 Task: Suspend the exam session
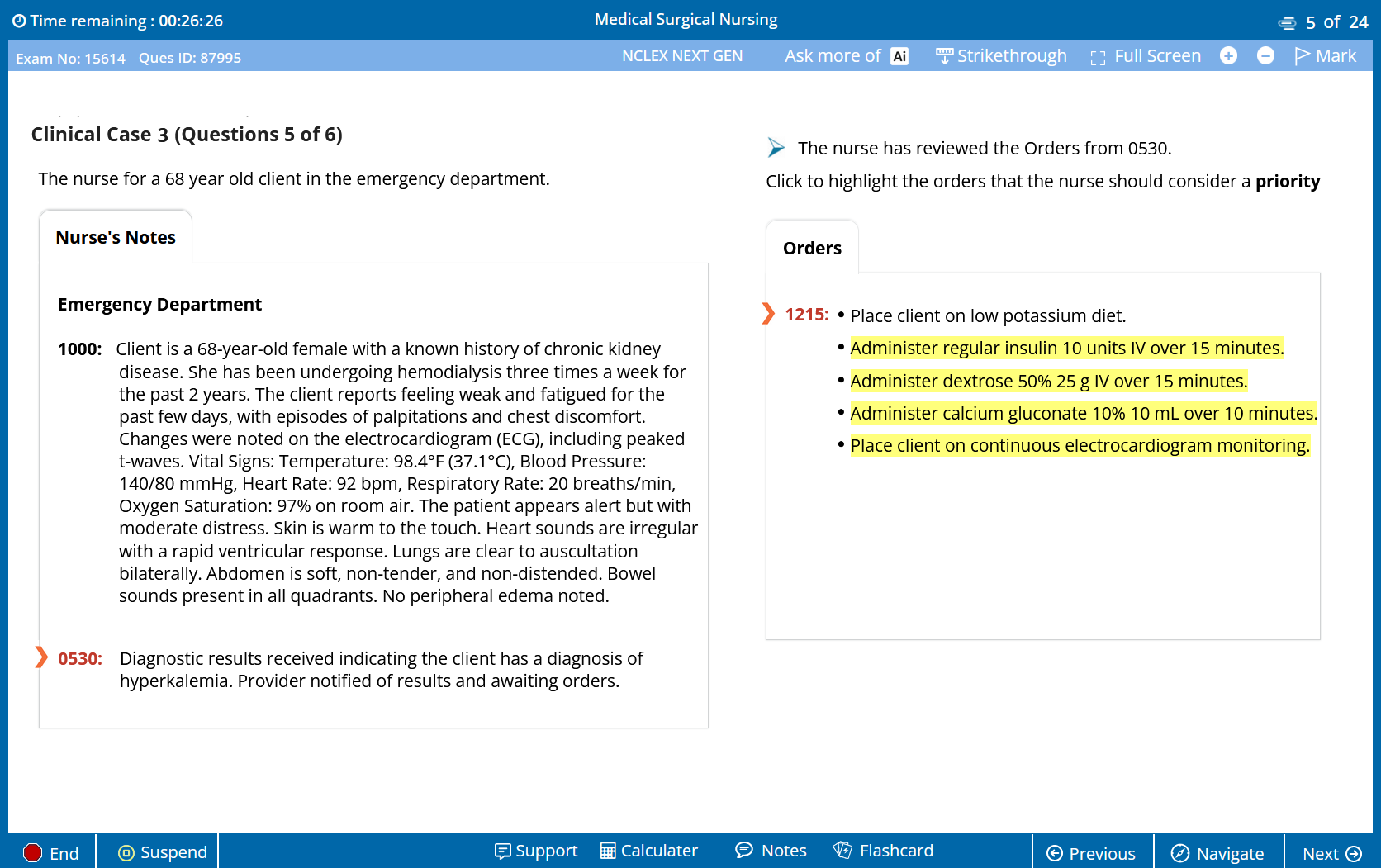click(x=163, y=852)
